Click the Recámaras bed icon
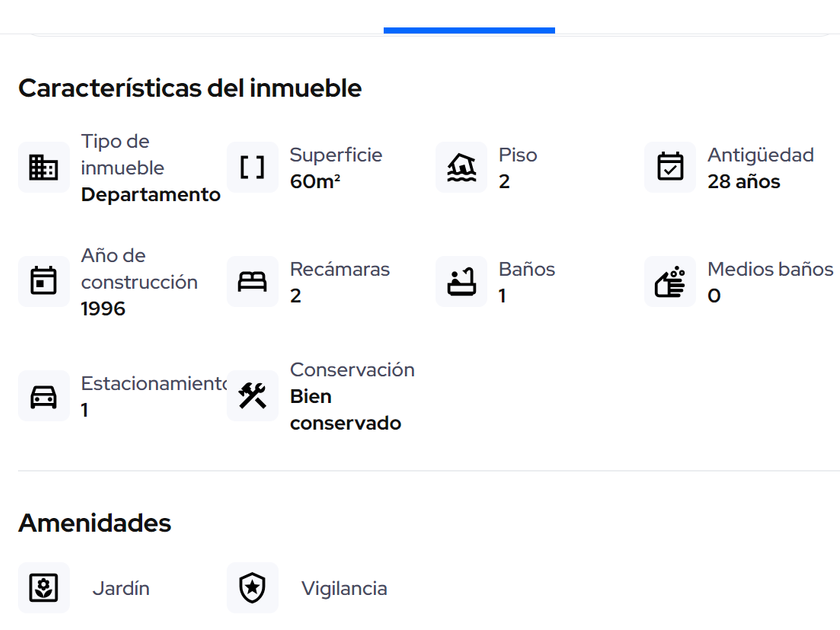This screenshot has height=630, width=840. (x=253, y=281)
